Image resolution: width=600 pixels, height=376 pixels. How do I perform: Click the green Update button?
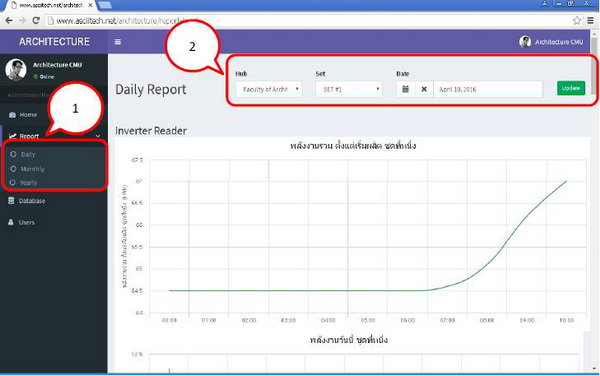[571, 88]
